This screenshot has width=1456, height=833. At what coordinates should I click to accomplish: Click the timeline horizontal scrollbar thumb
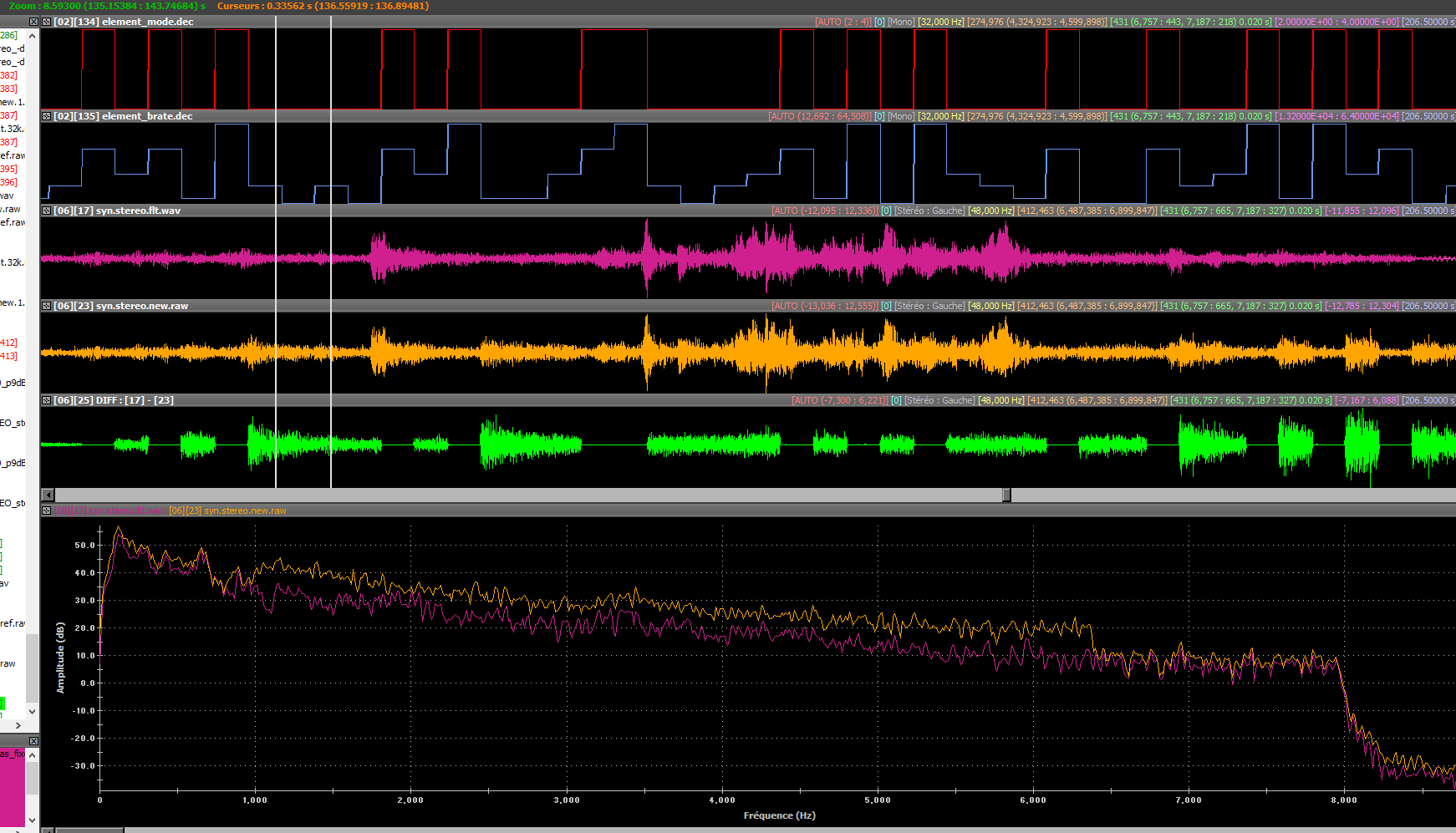click(1006, 495)
